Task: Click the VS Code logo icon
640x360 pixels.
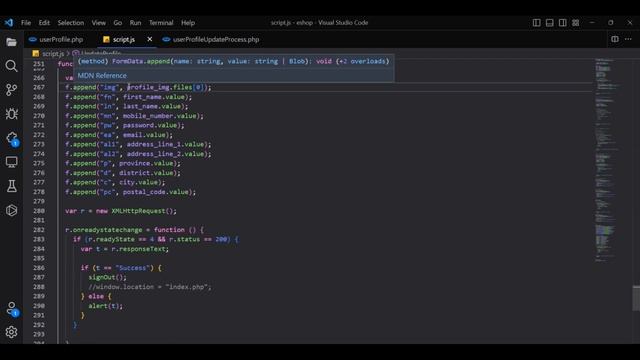Action: click(x=9, y=22)
